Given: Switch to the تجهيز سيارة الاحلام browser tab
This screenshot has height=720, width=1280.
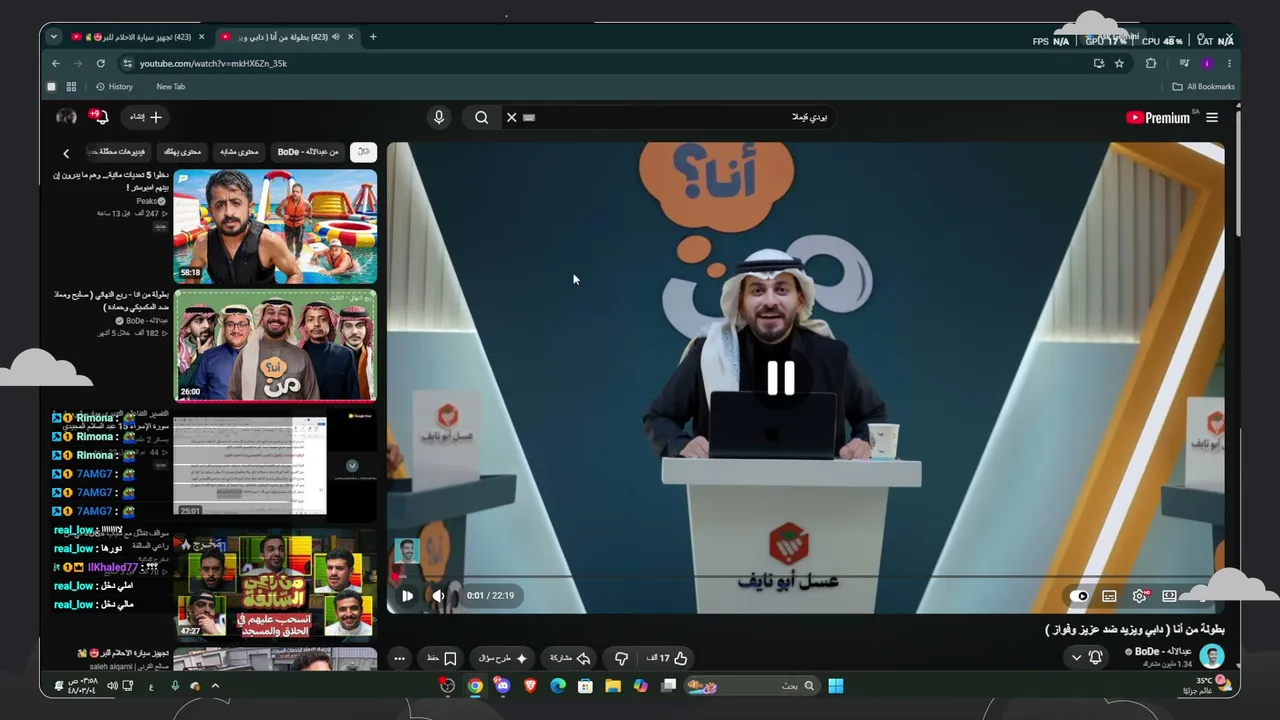Looking at the screenshot, I should [x=138, y=37].
